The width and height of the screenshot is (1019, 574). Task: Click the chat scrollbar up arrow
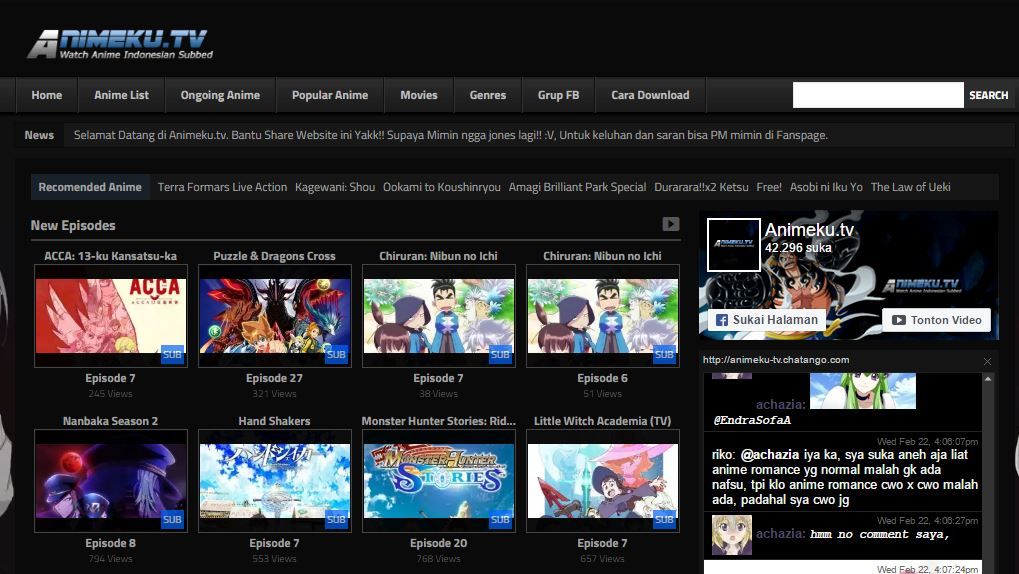[988, 378]
